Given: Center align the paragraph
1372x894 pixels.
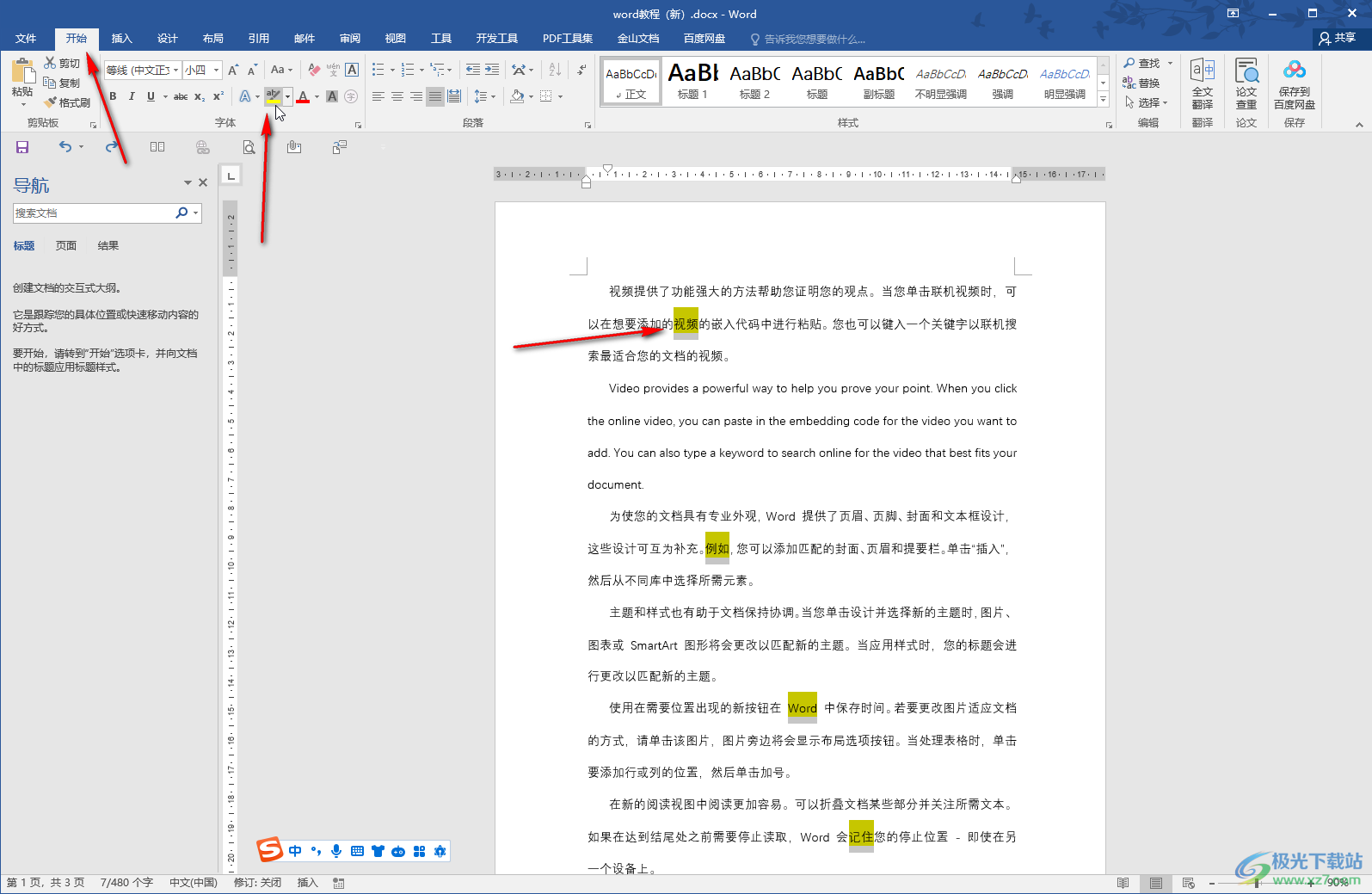Looking at the screenshot, I should pyautogui.click(x=397, y=96).
